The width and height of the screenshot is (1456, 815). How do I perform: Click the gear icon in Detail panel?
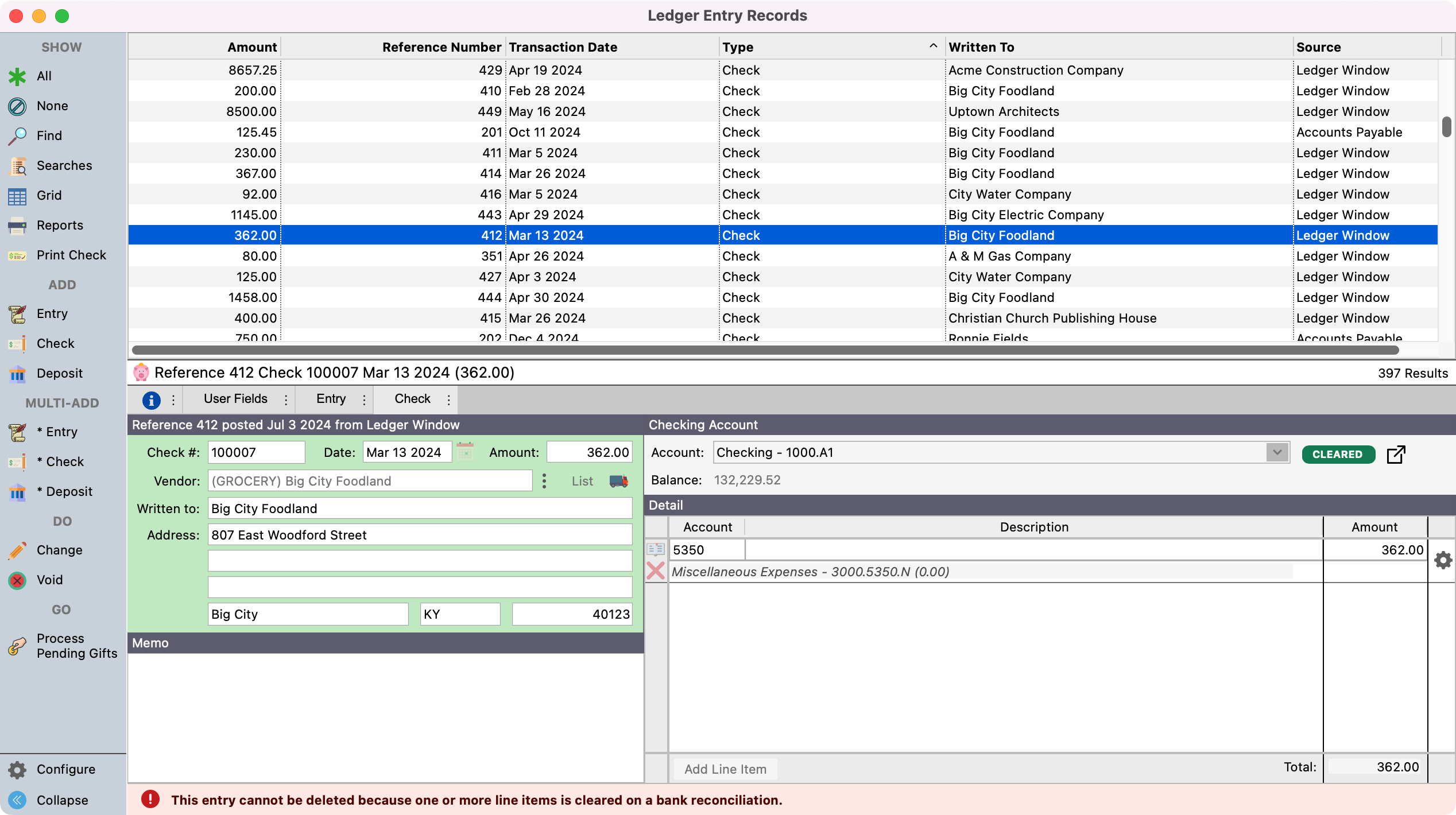tap(1443, 560)
